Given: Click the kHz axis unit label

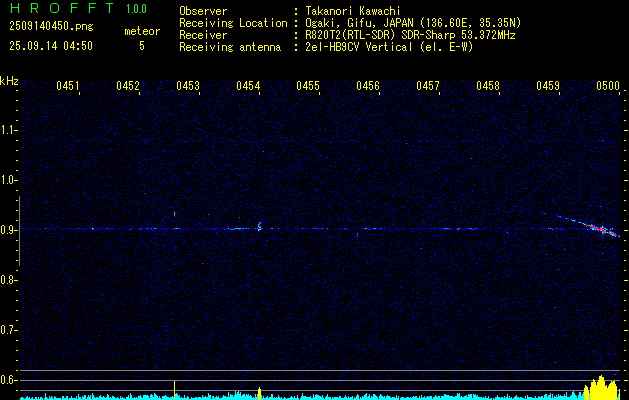Looking at the screenshot, I should pyautogui.click(x=9, y=81).
